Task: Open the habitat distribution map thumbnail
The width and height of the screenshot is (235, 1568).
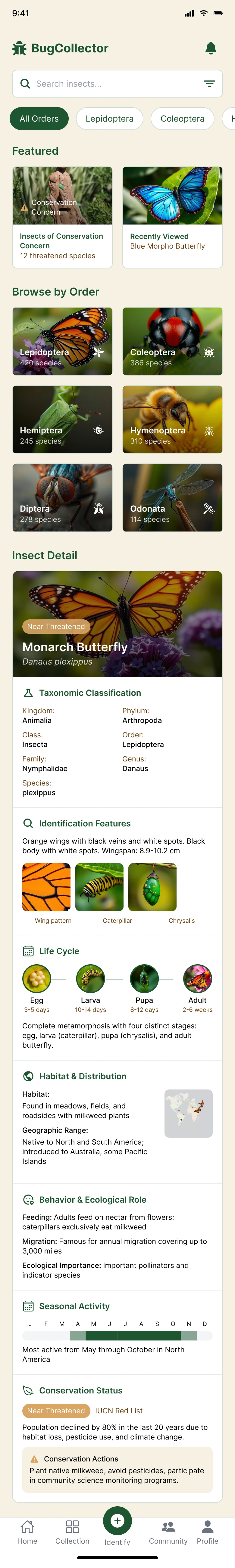Action: [x=189, y=1113]
